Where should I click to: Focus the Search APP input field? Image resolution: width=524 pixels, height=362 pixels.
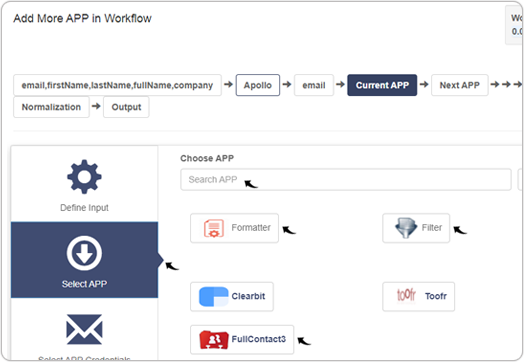click(346, 179)
